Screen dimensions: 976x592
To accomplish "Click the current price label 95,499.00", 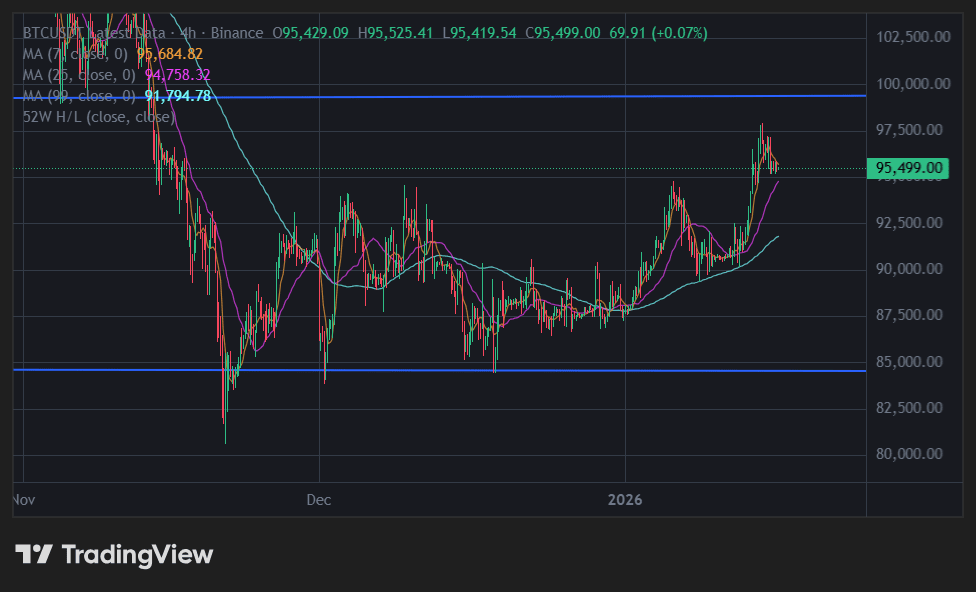I will pos(908,168).
